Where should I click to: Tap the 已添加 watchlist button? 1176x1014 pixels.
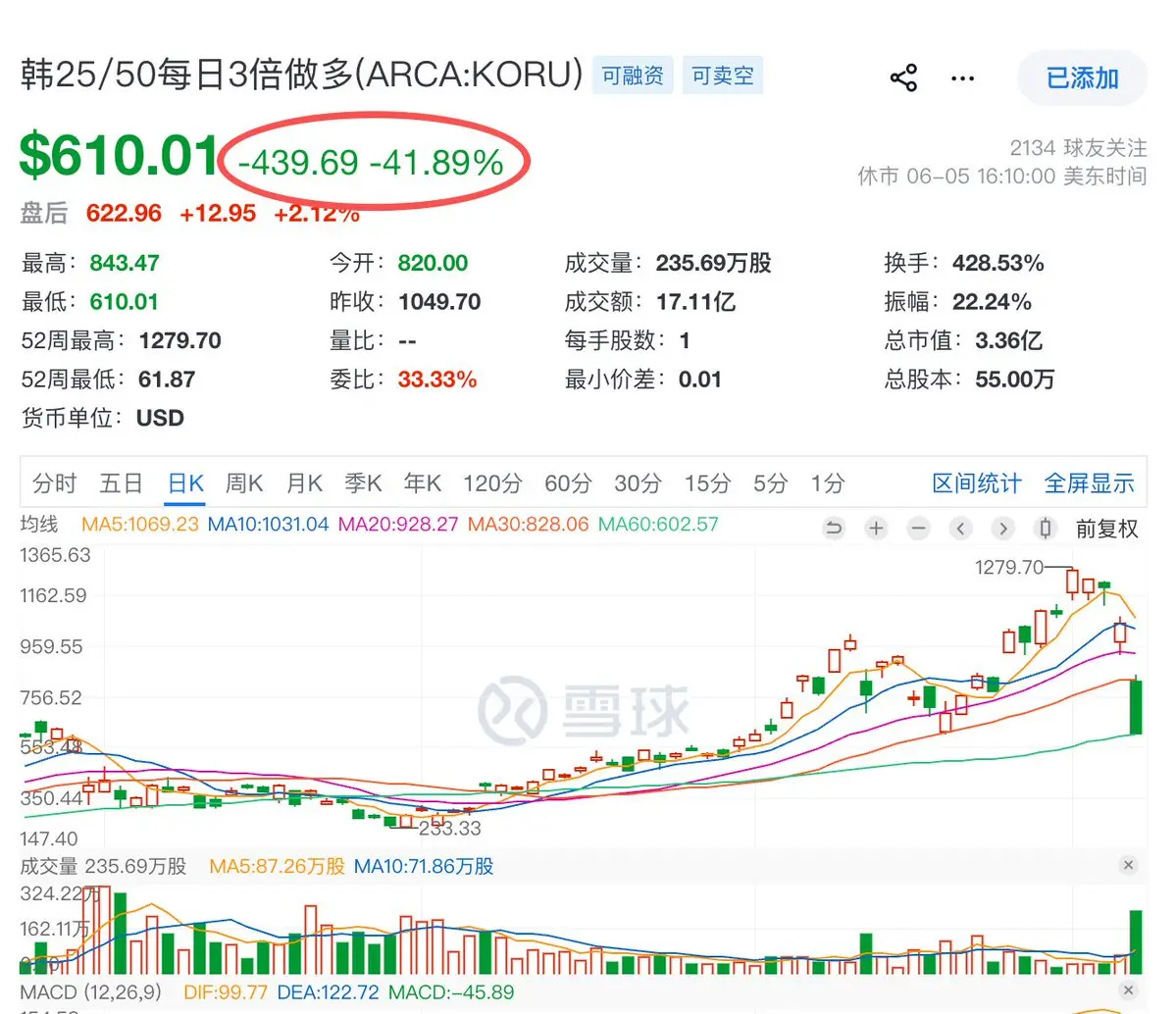click(x=1082, y=78)
